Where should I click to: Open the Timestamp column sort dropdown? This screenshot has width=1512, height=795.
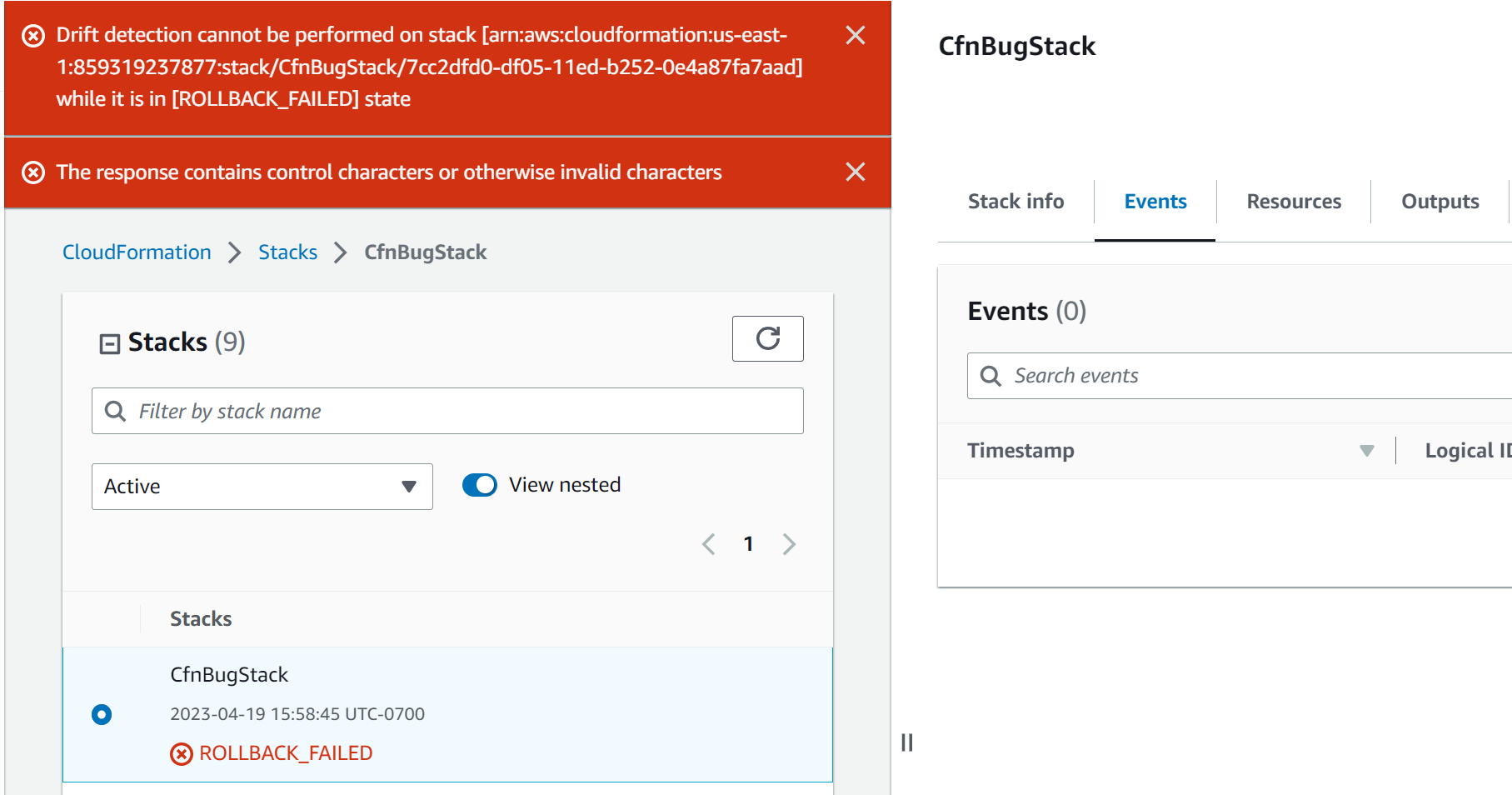click(x=1366, y=450)
